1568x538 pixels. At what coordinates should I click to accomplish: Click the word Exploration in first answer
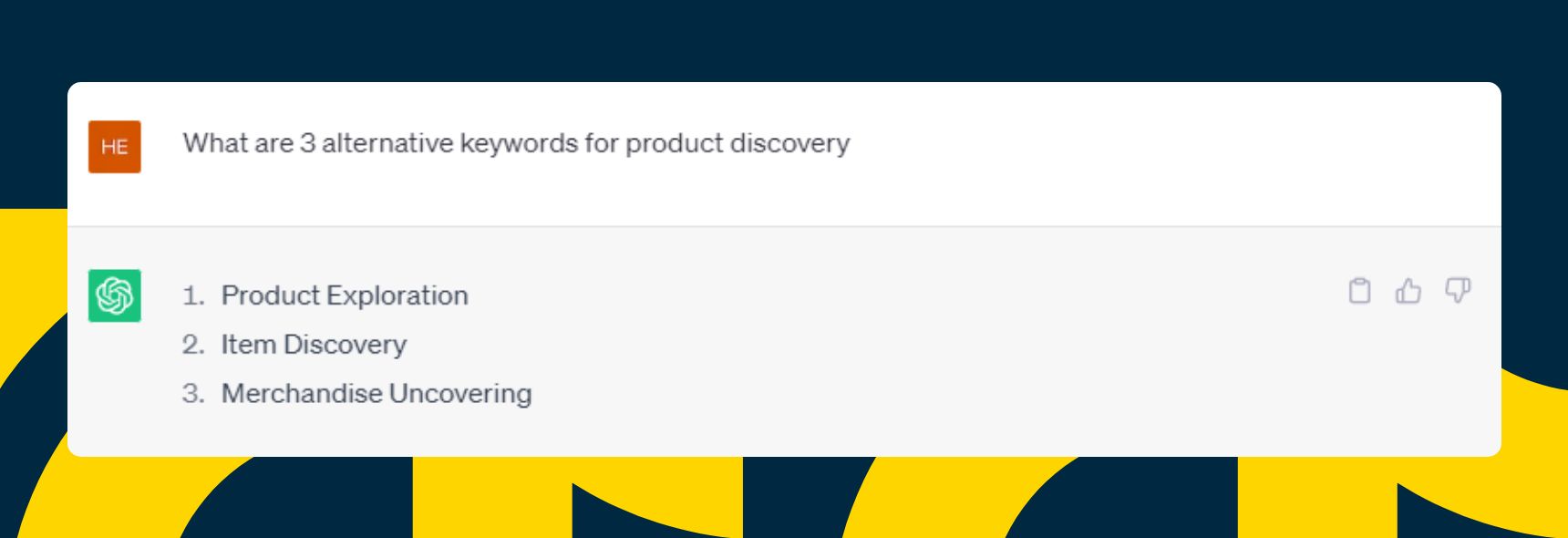[397, 295]
